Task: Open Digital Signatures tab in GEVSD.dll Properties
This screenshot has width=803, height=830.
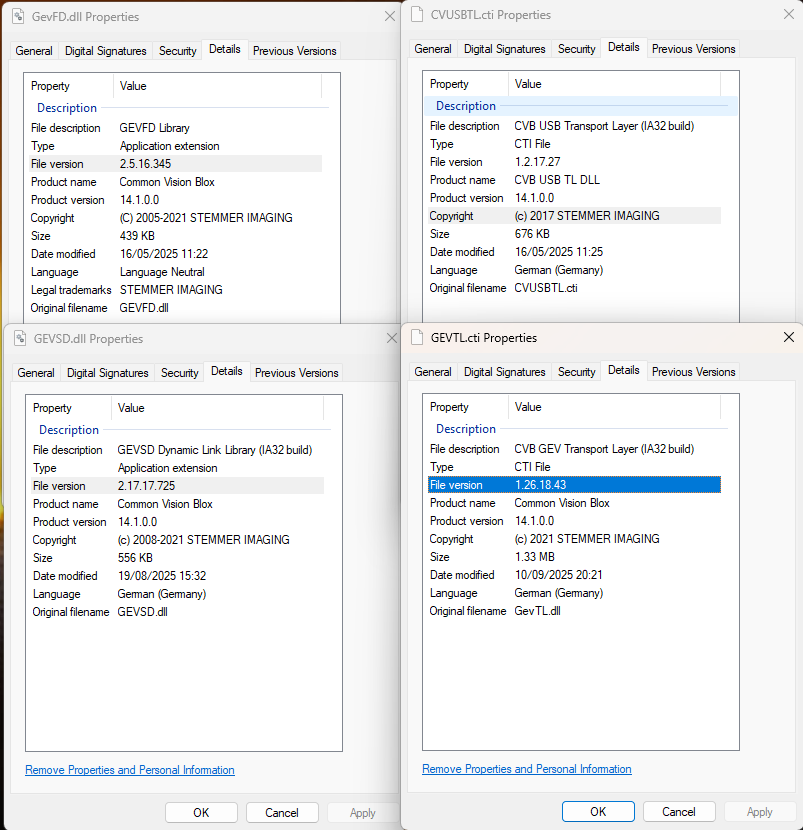Action: point(107,373)
